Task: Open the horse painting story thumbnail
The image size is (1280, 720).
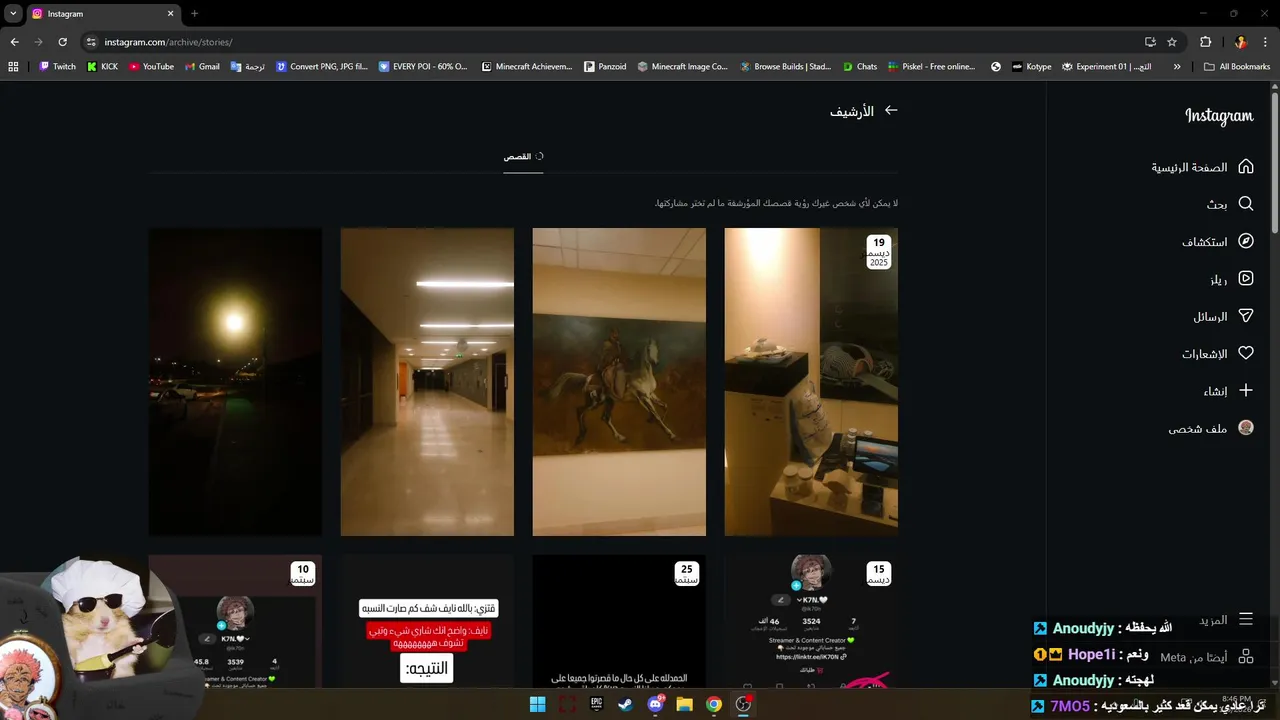Action: tap(619, 382)
